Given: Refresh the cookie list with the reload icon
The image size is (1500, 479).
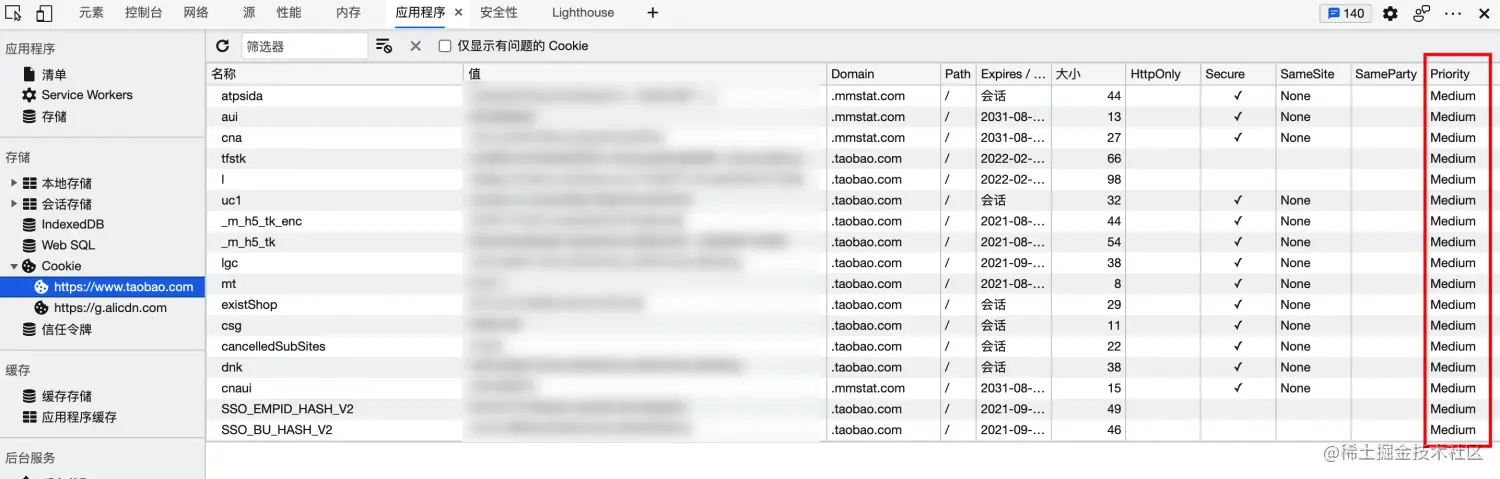Looking at the screenshot, I should (x=223, y=46).
